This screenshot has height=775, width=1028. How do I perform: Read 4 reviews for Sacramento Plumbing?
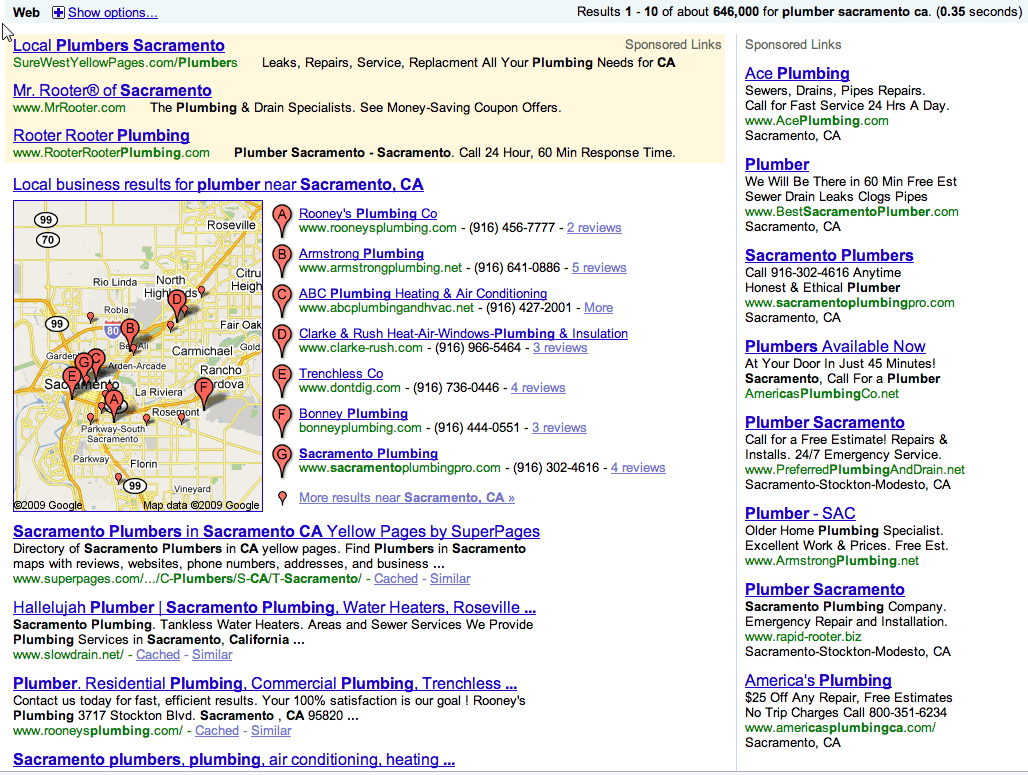point(638,467)
